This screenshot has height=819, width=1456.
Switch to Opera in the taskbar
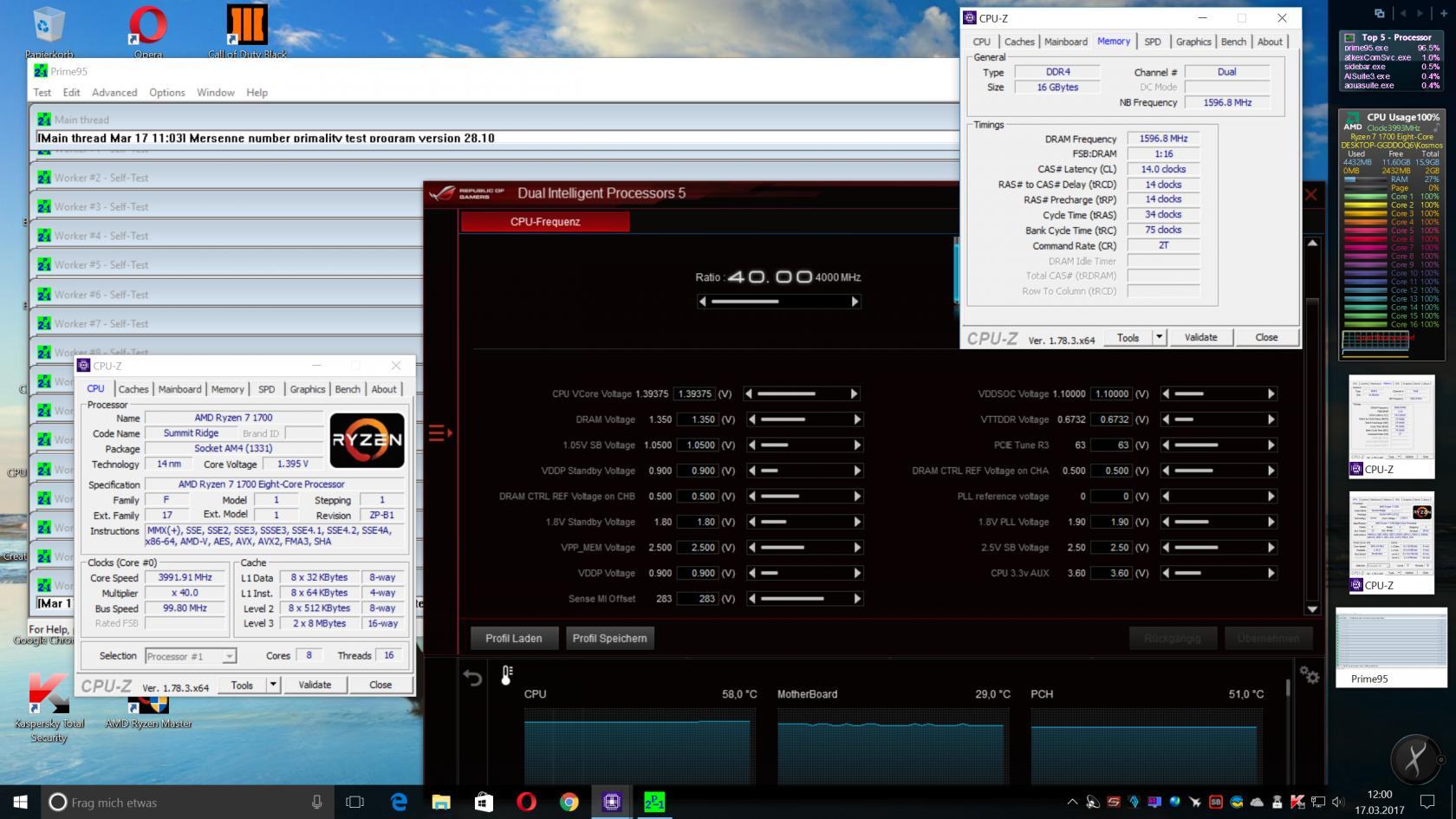click(x=526, y=802)
